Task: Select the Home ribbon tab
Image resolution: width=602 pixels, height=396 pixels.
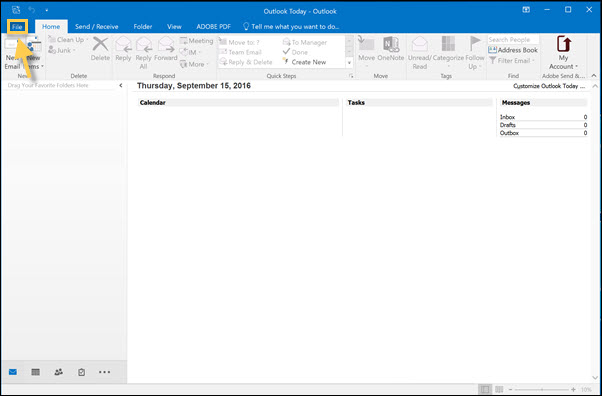Action: [51, 27]
